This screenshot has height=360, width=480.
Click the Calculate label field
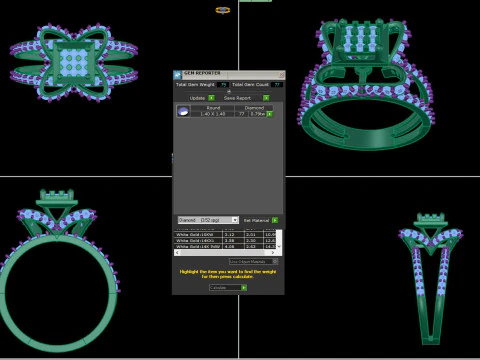click(225, 288)
